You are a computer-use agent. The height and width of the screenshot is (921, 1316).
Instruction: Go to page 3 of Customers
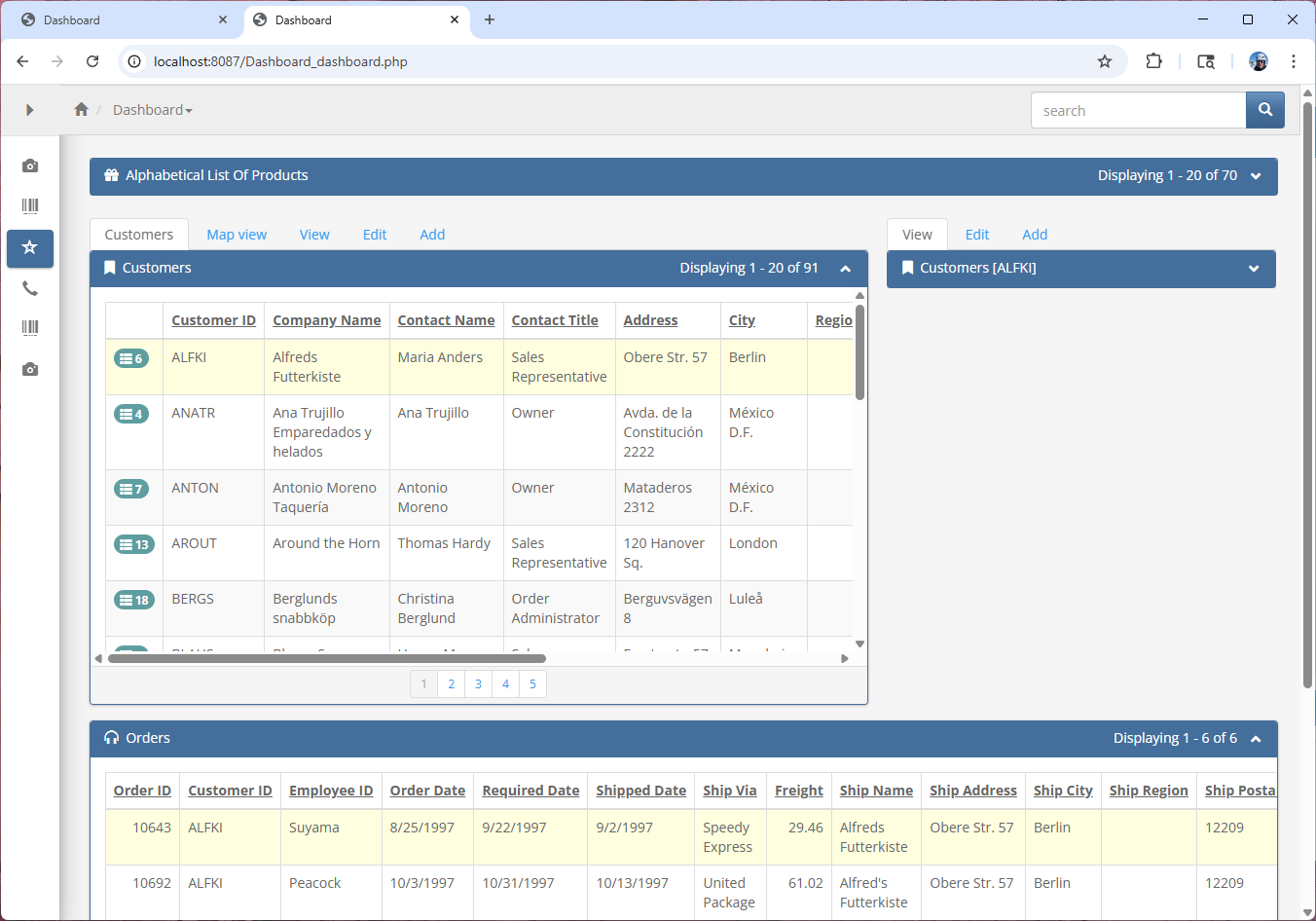[478, 684]
